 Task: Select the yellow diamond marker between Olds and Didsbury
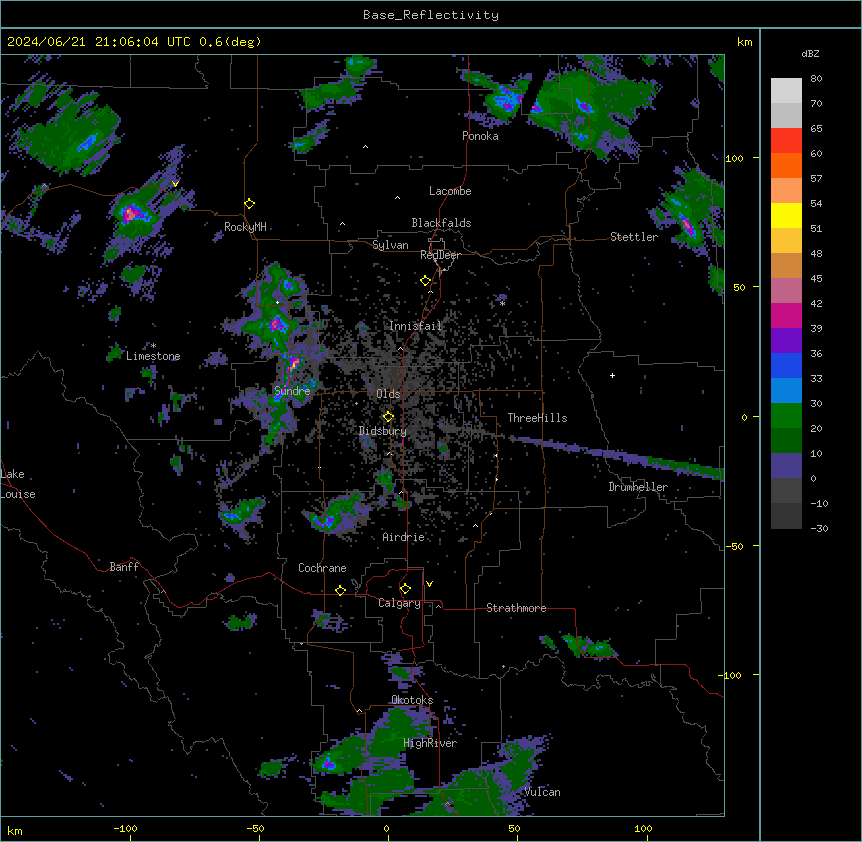click(x=389, y=416)
